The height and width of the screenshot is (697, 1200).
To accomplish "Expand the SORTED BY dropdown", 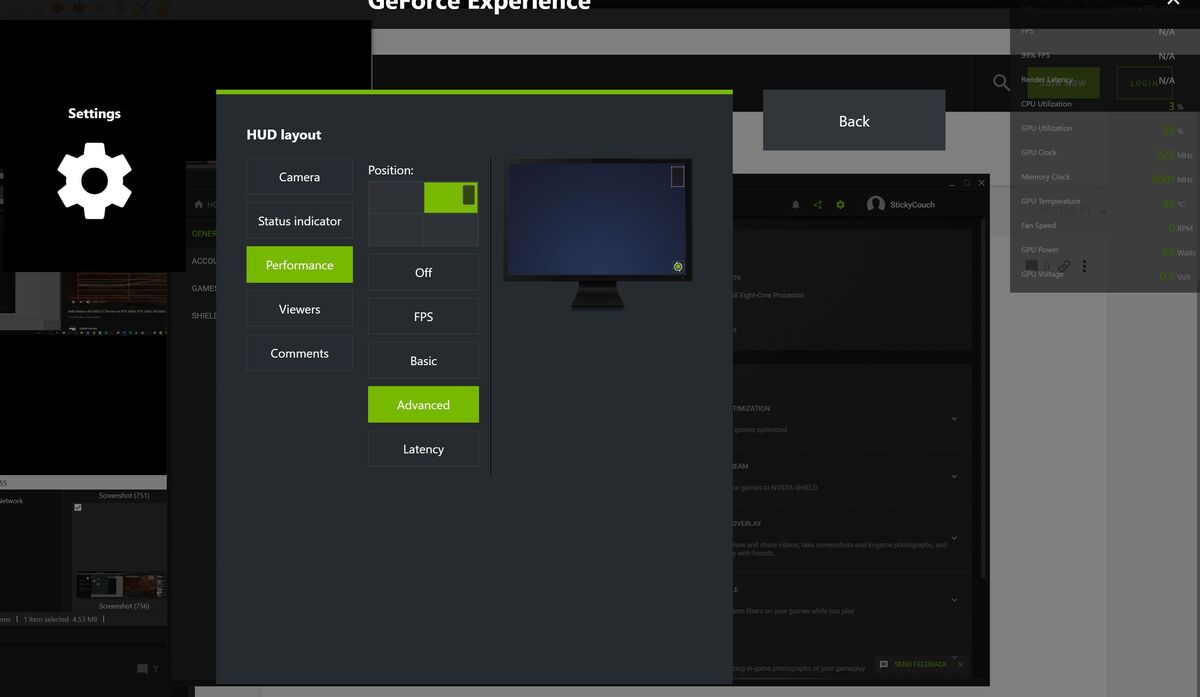I will click(1103, 211).
